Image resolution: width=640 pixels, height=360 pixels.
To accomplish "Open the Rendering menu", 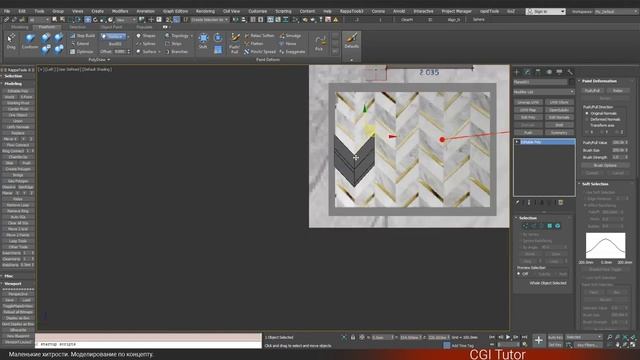I will click(x=205, y=11).
